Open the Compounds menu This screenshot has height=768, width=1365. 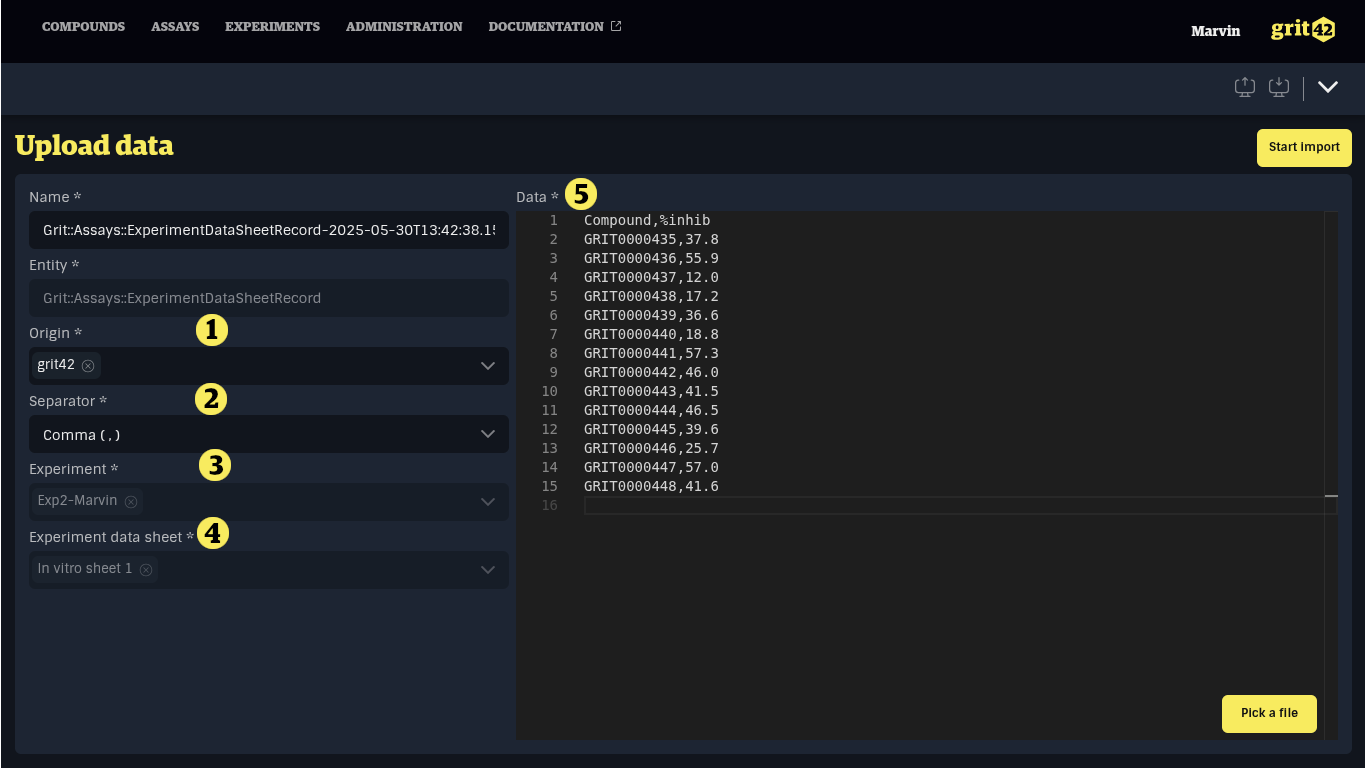[x=83, y=27]
